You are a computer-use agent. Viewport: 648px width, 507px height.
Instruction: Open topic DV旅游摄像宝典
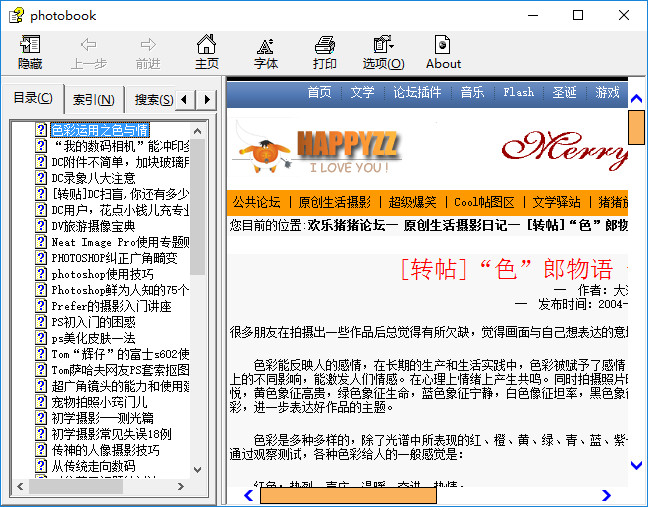(x=93, y=226)
